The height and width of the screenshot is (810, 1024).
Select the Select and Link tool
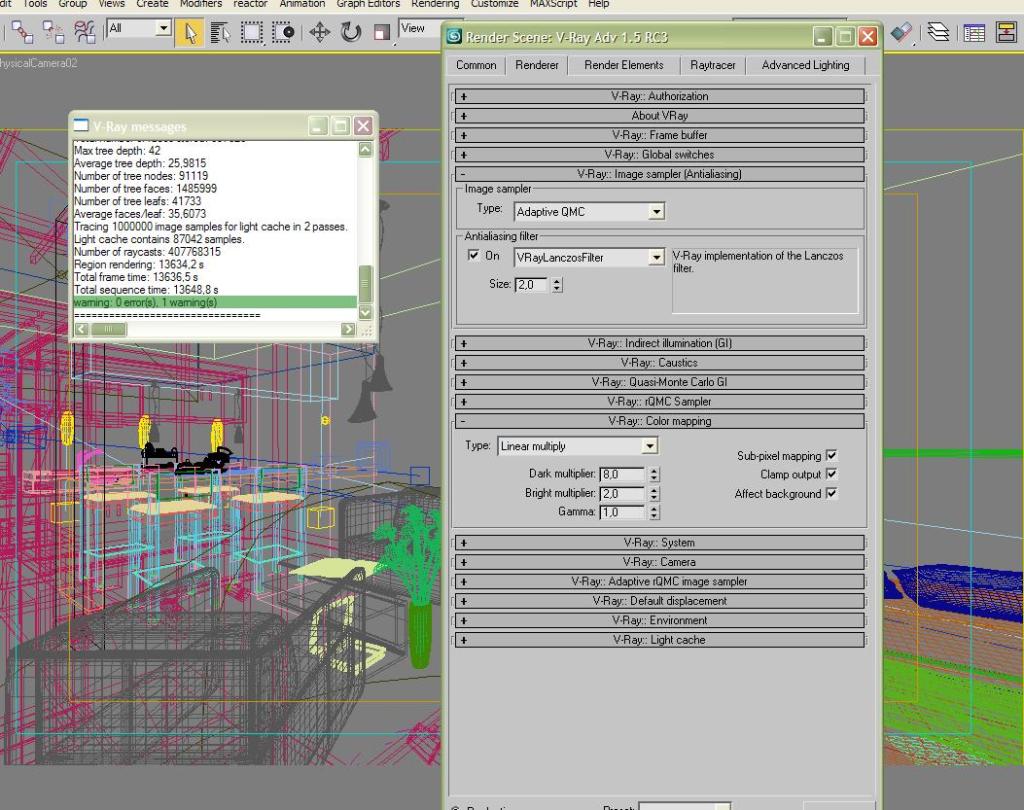click(x=22, y=31)
